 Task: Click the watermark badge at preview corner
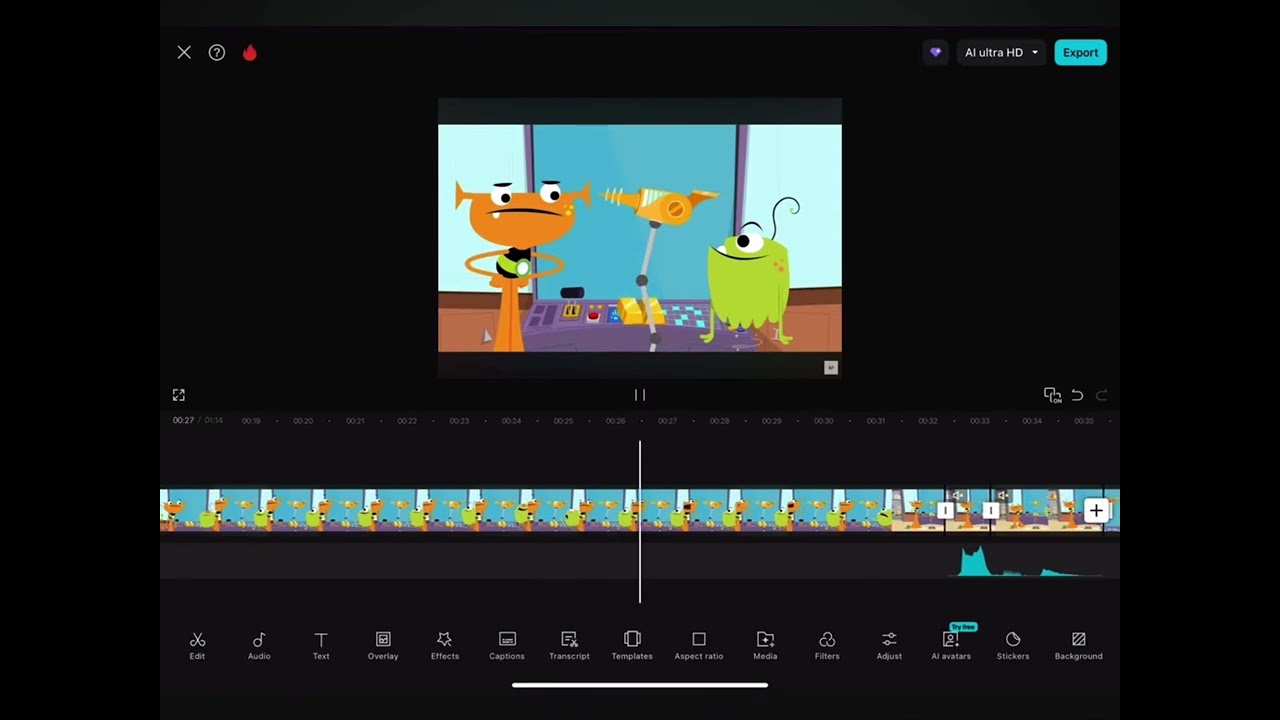(830, 368)
